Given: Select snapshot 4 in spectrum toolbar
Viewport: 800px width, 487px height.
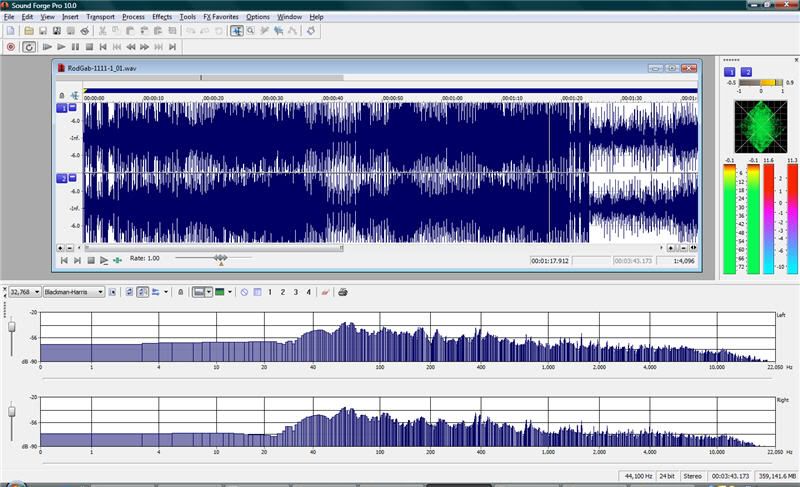Looking at the screenshot, I should tap(308, 292).
